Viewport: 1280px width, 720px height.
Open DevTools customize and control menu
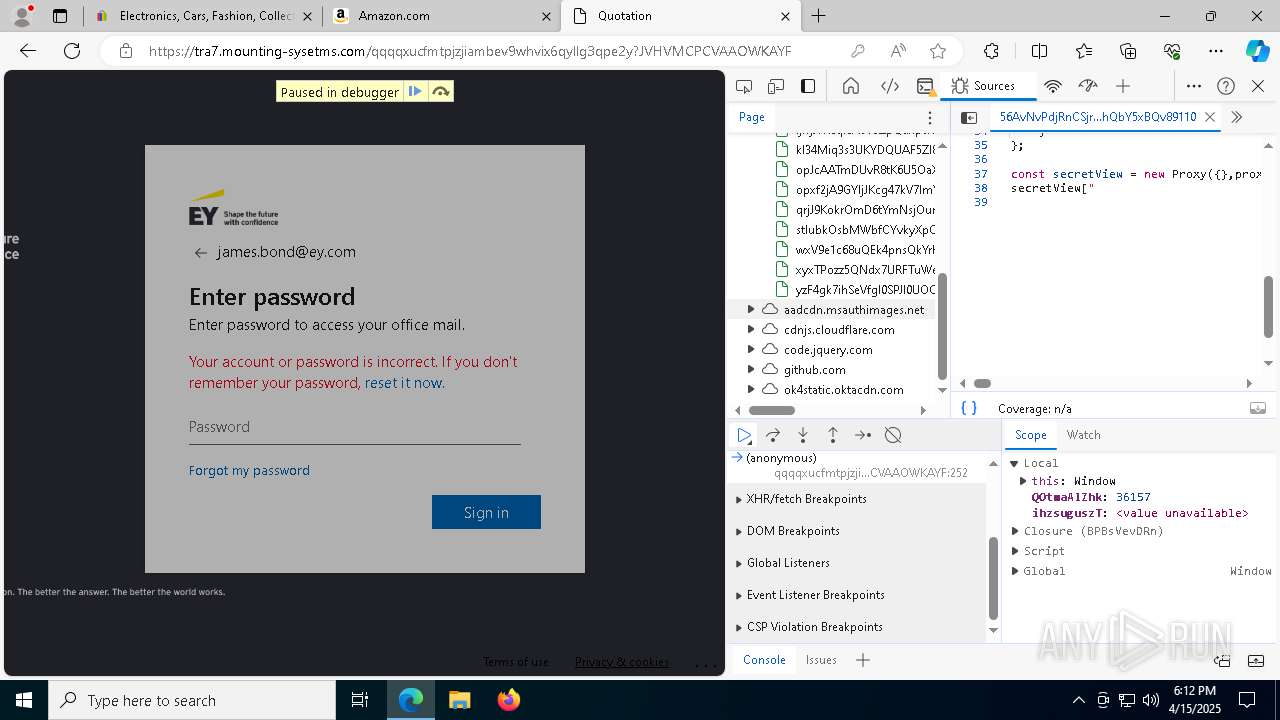tap(1194, 86)
